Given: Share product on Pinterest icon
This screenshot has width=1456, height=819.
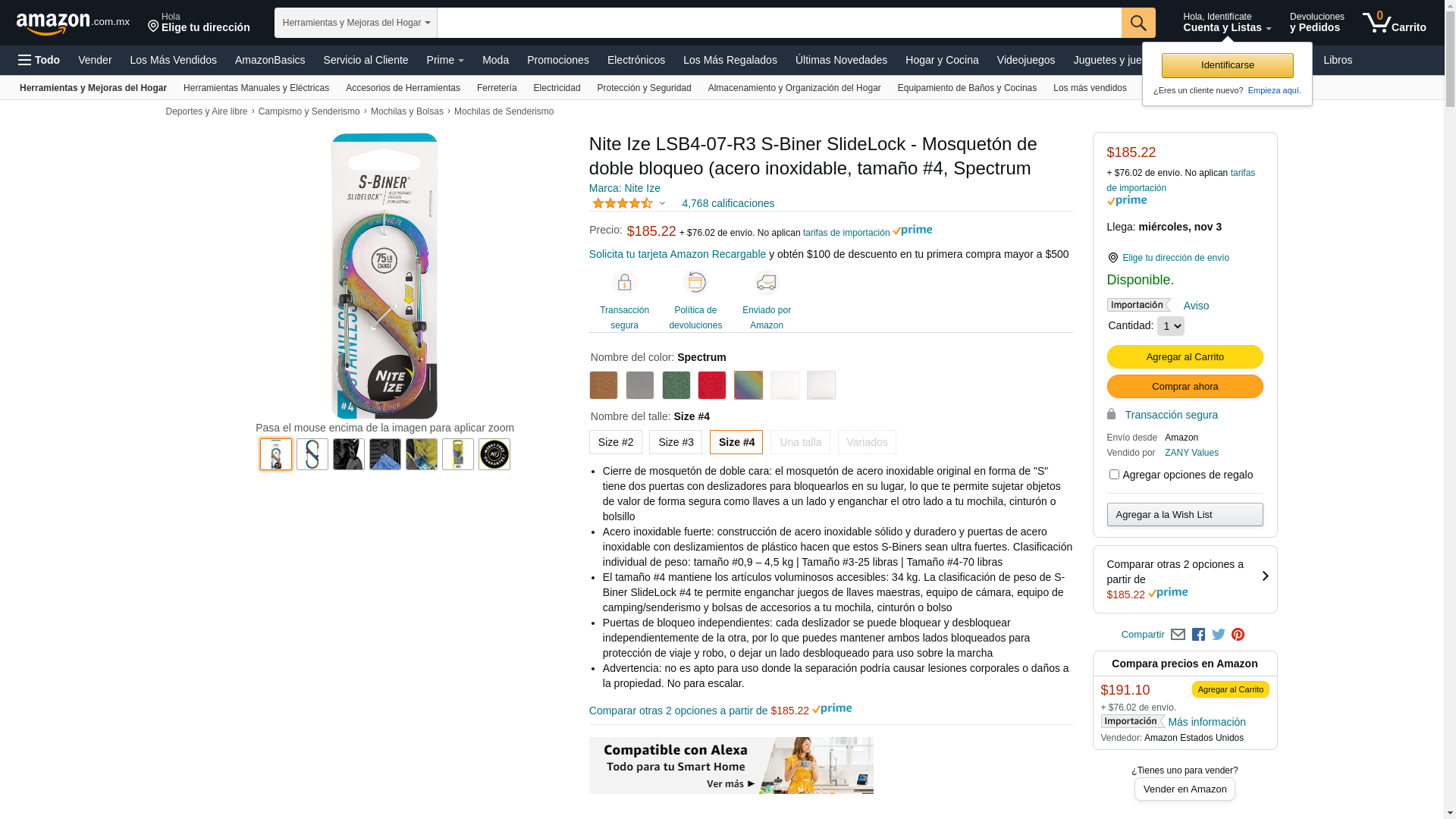Looking at the screenshot, I should tap(1238, 635).
